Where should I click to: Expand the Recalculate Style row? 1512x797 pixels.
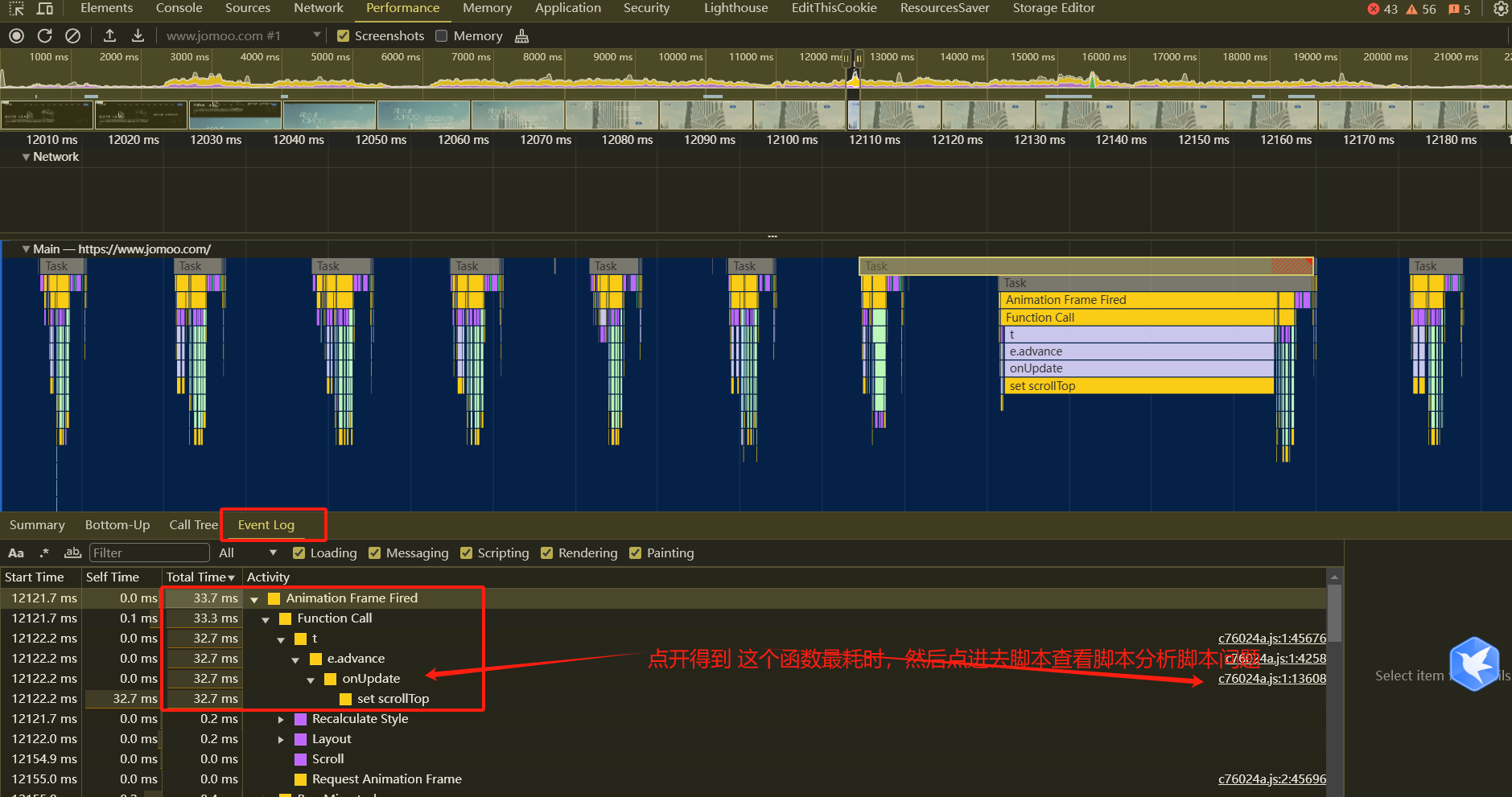pyautogui.click(x=281, y=719)
